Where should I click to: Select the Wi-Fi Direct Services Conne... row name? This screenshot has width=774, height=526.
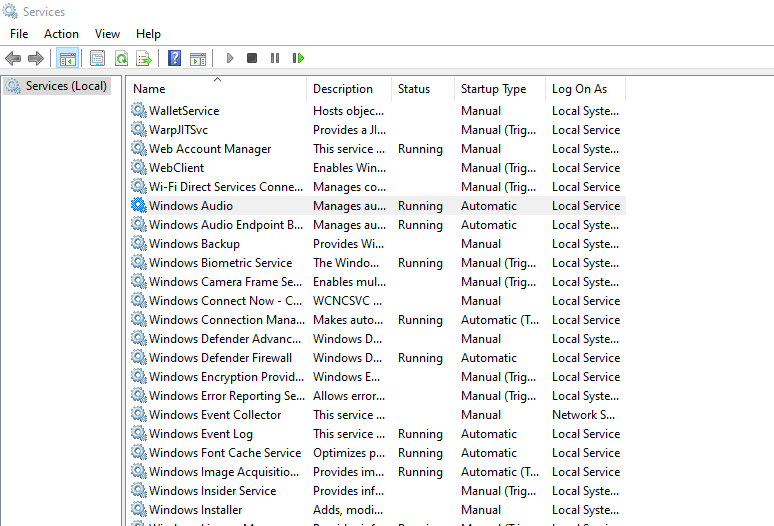pyautogui.click(x=226, y=187)
